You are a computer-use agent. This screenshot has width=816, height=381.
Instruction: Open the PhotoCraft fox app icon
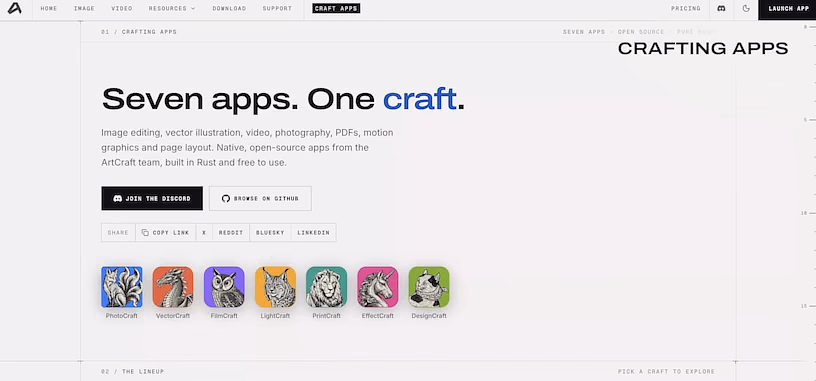click(x=122, y=287)
